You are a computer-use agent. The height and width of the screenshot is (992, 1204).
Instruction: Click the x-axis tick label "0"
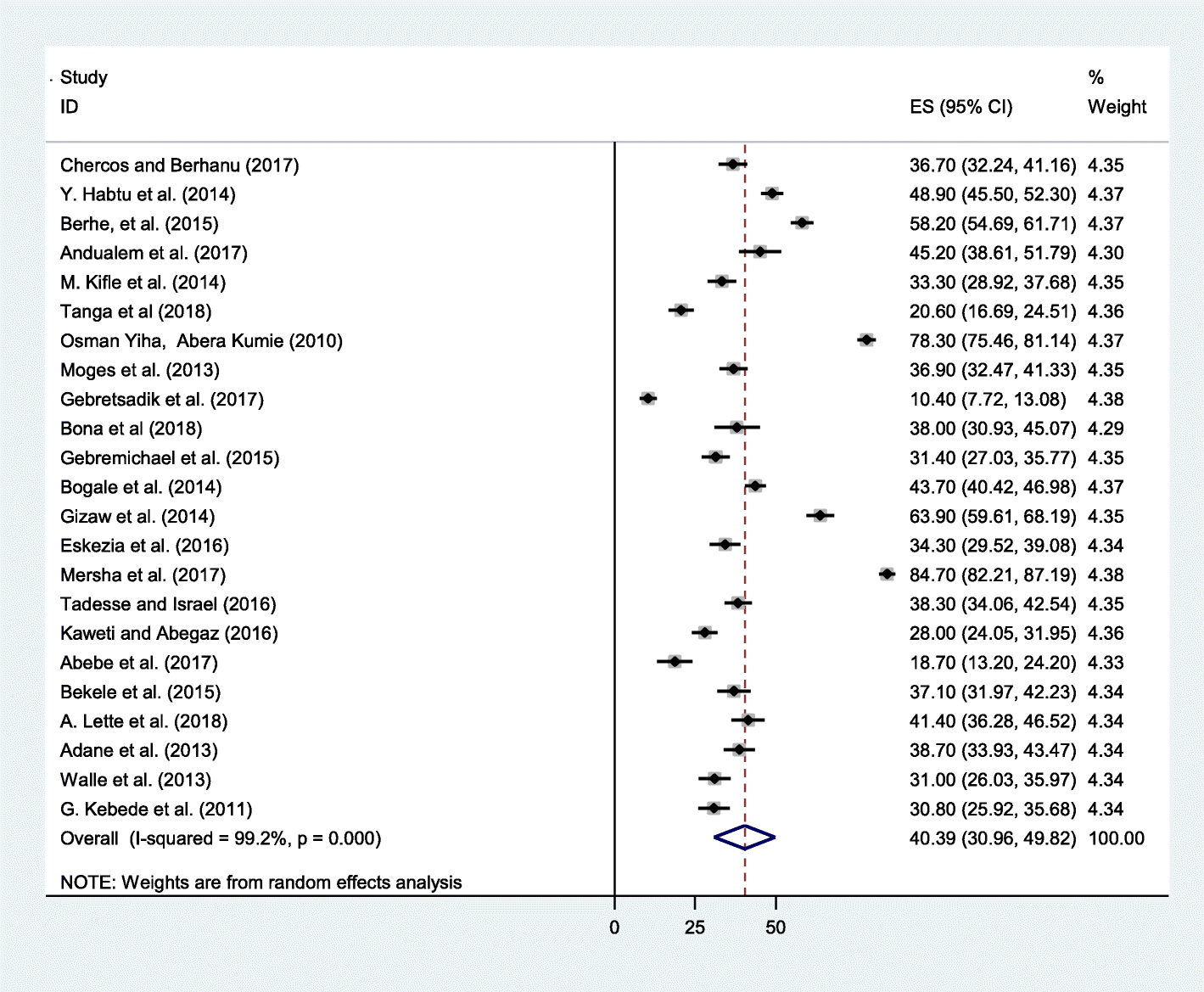click(x=614, y=928)
